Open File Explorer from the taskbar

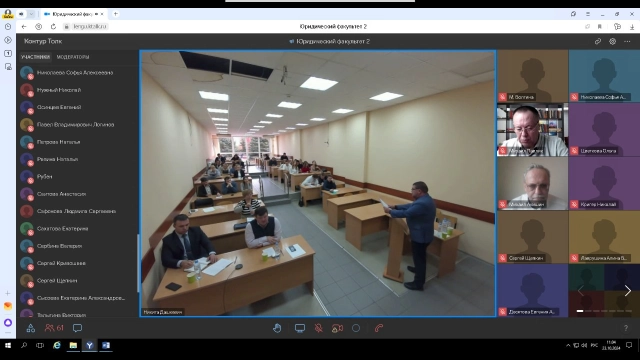[x=73, y=345]
